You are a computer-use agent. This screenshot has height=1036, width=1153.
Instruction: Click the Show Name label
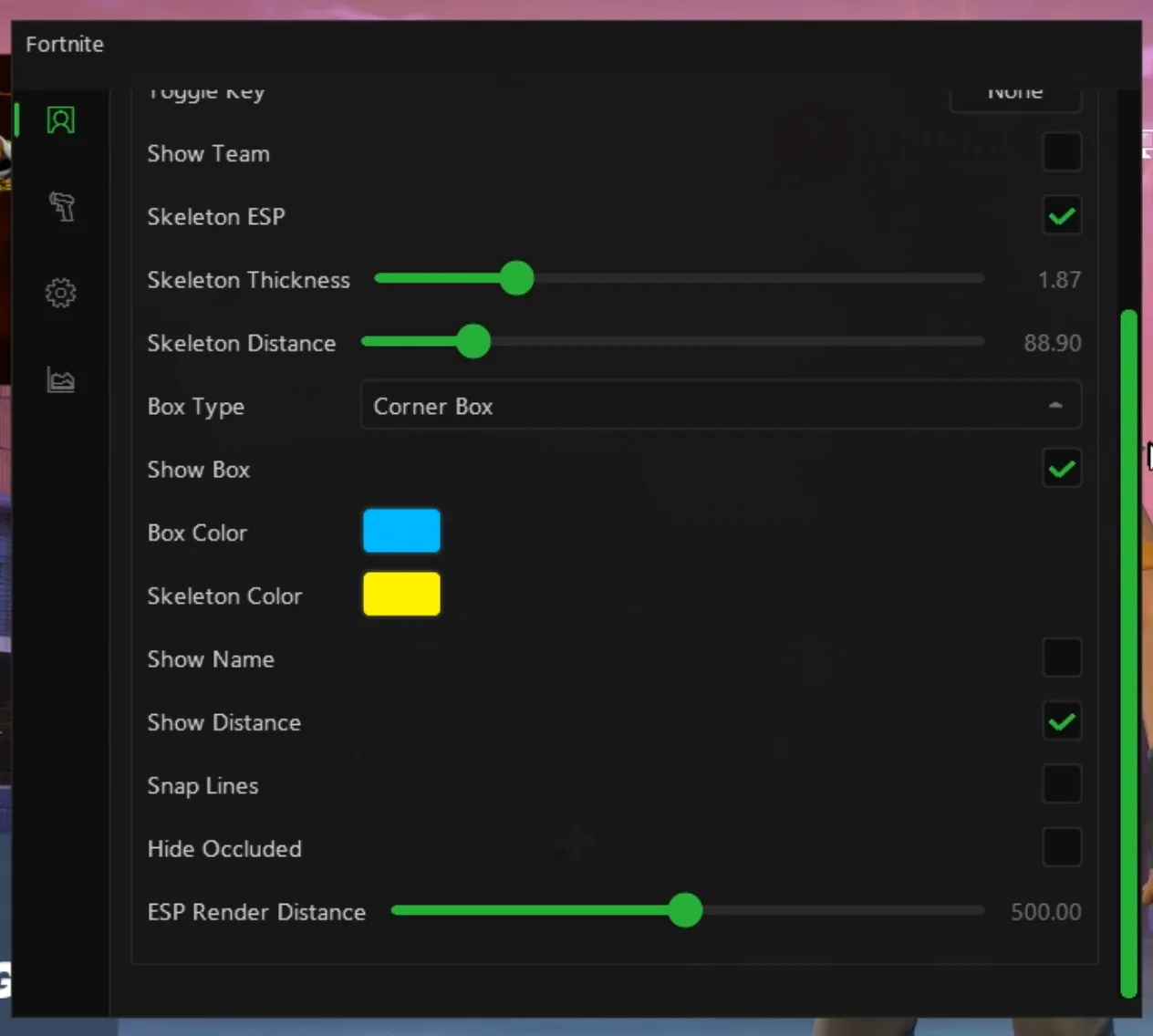[x=211, y=659]
